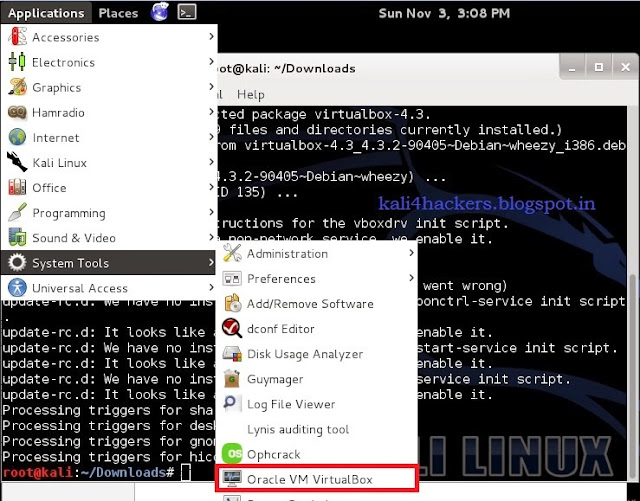Launch the terminal icon in top panel

187,12
